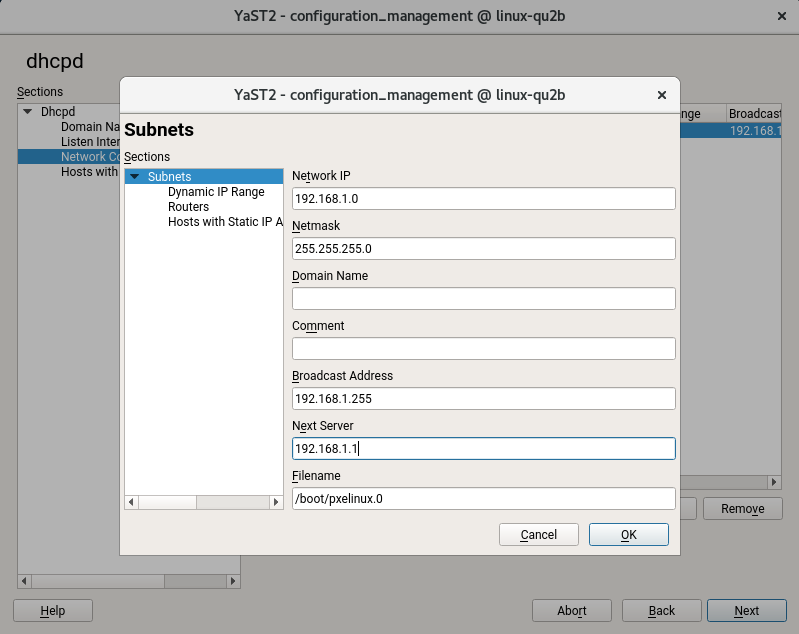The height and width of the screenshot is (634, 799).
Task: Edit the Broadcast Address field
Action: coord(484,398)
